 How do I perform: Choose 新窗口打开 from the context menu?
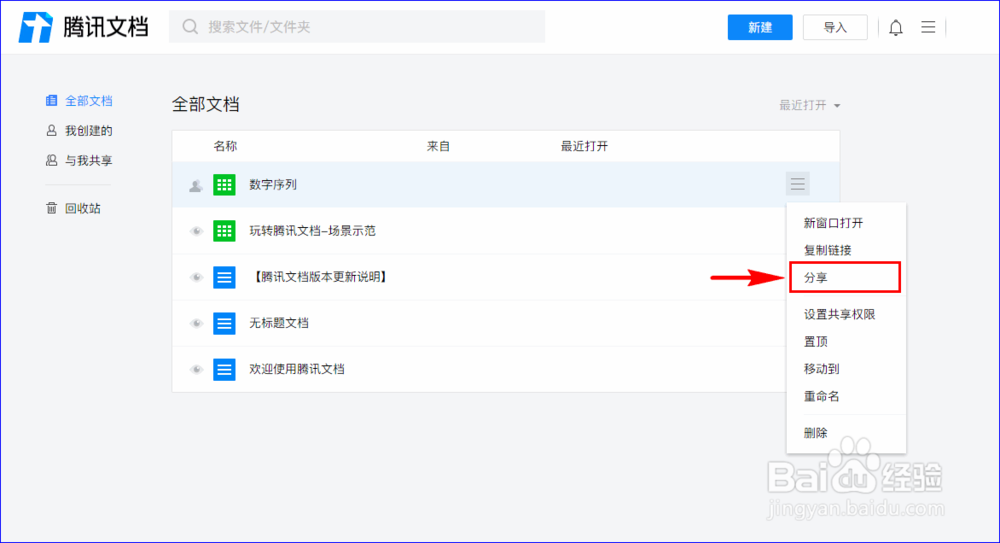point(833,223)
